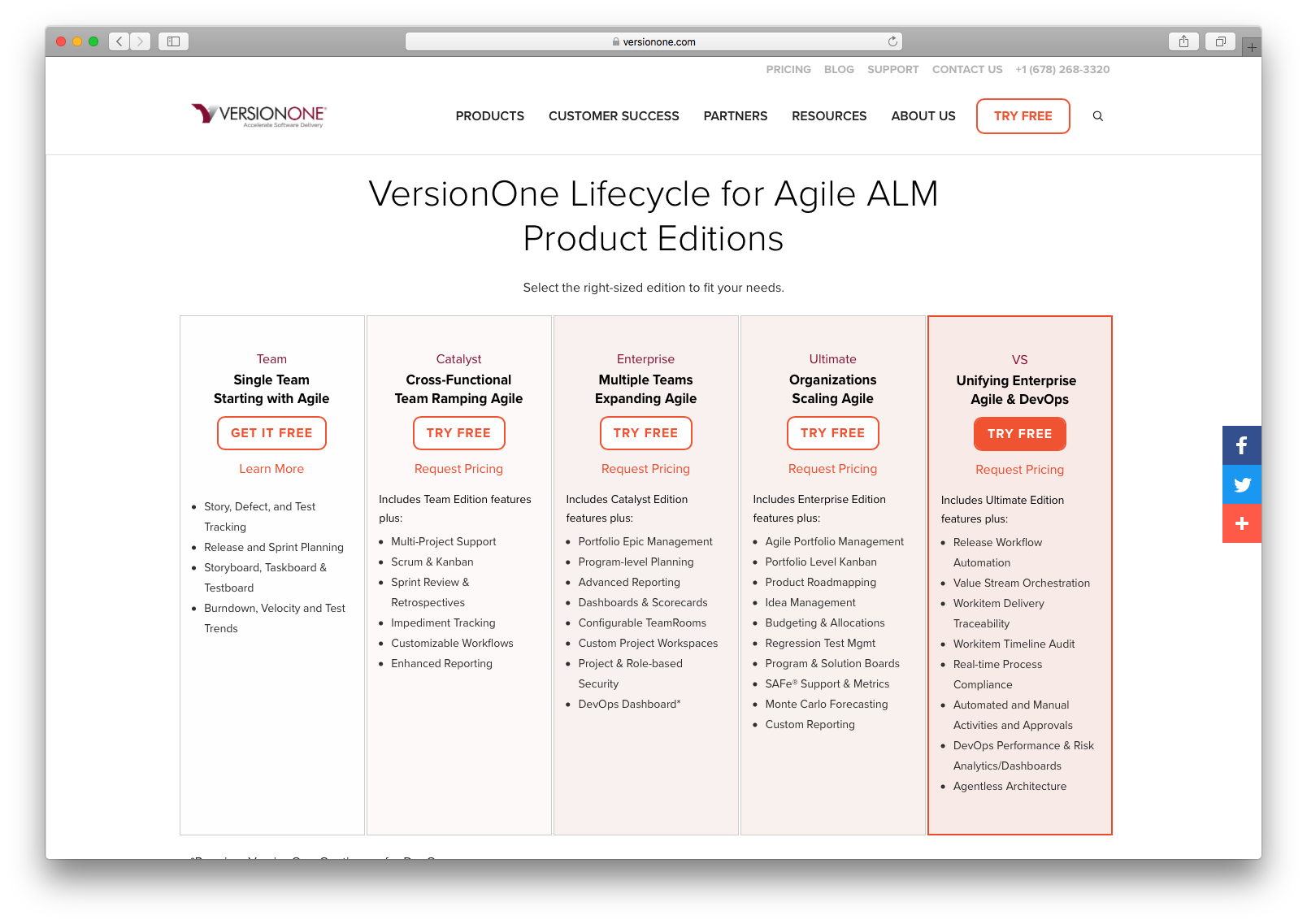Image resolution: width=1307 pixels, height=924 pixels.
Task: Click 'Monte Carlo Forecasting' feature
Action: pos(826,705)
